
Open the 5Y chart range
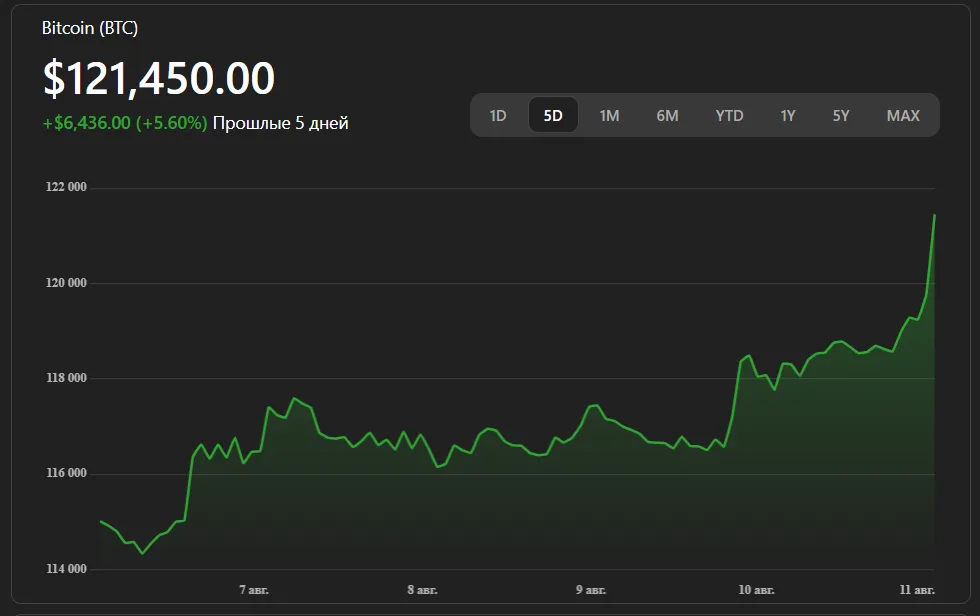pyautogui.click(x=841, y=116)
